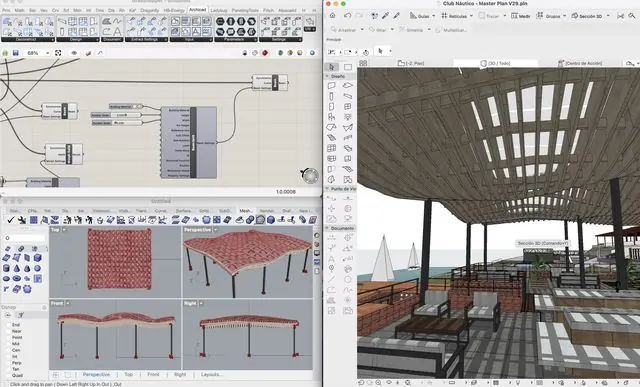Click the Medir button in Archicad toolbar

tap(521, 16)
